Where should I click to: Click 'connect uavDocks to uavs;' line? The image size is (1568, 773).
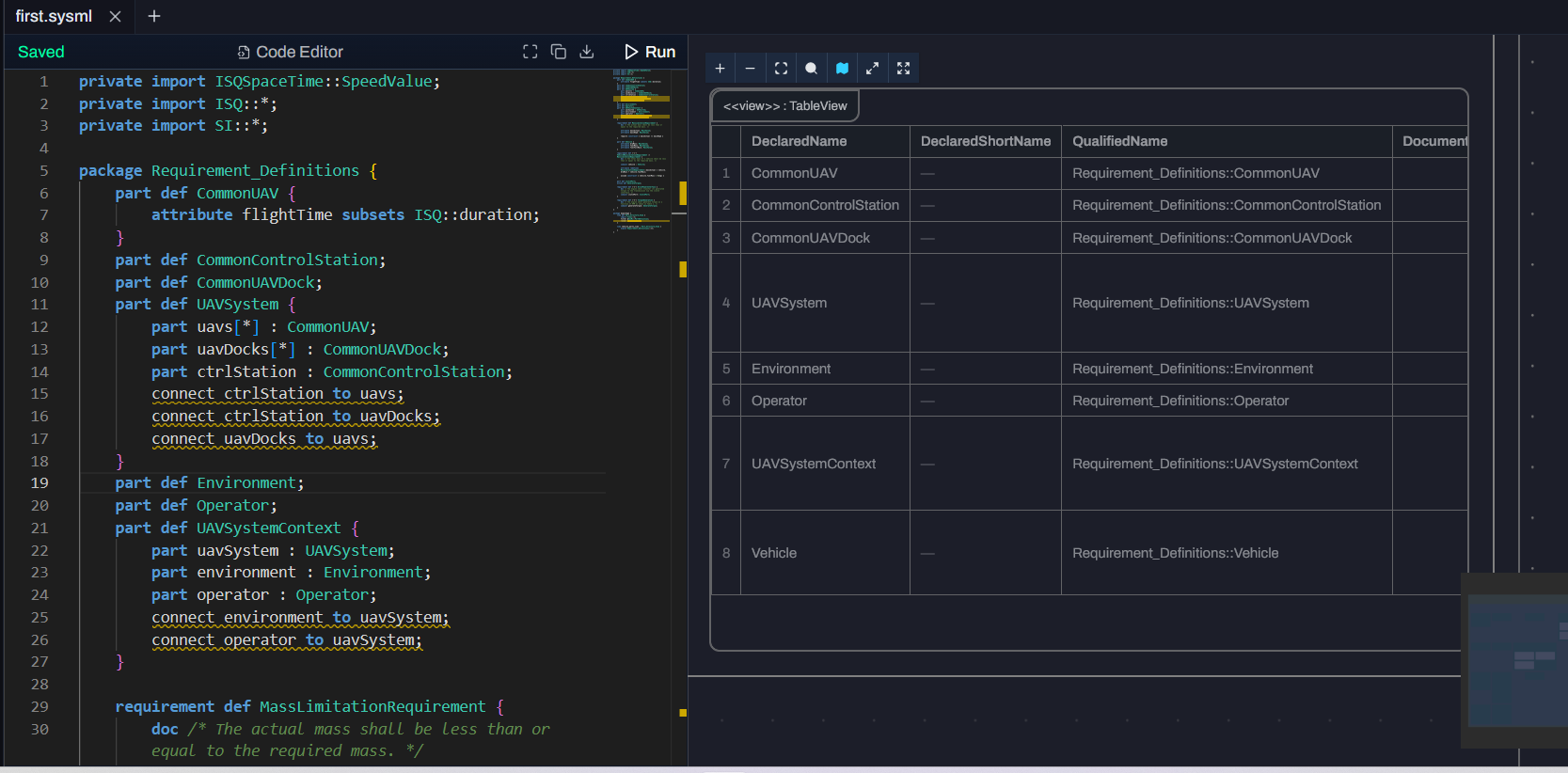click(264, 438)
